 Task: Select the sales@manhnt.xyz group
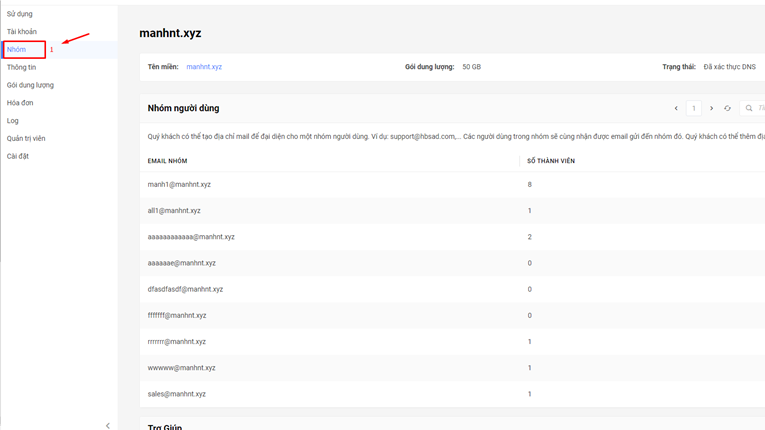tap(177, 394)
